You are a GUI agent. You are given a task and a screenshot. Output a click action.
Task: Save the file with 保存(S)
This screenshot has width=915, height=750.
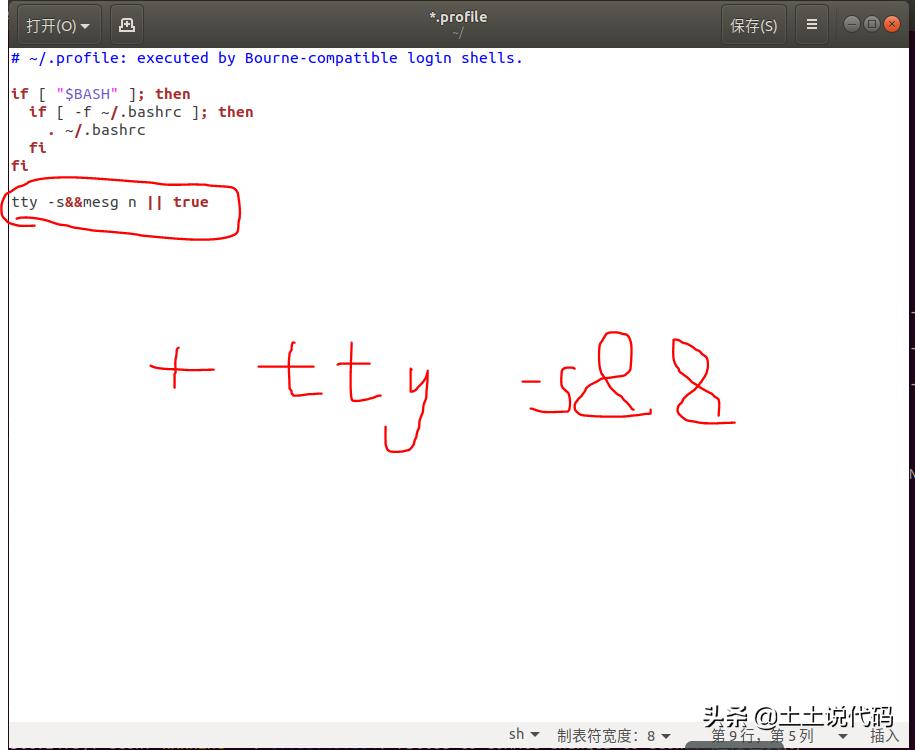[x=753, y=25]
